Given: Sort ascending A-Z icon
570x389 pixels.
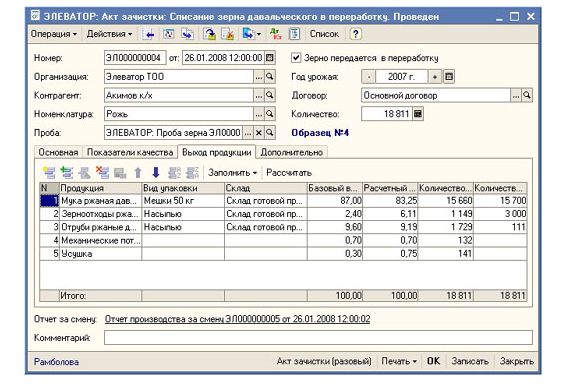Looking at the screenshot, I should tap(174, 173).
